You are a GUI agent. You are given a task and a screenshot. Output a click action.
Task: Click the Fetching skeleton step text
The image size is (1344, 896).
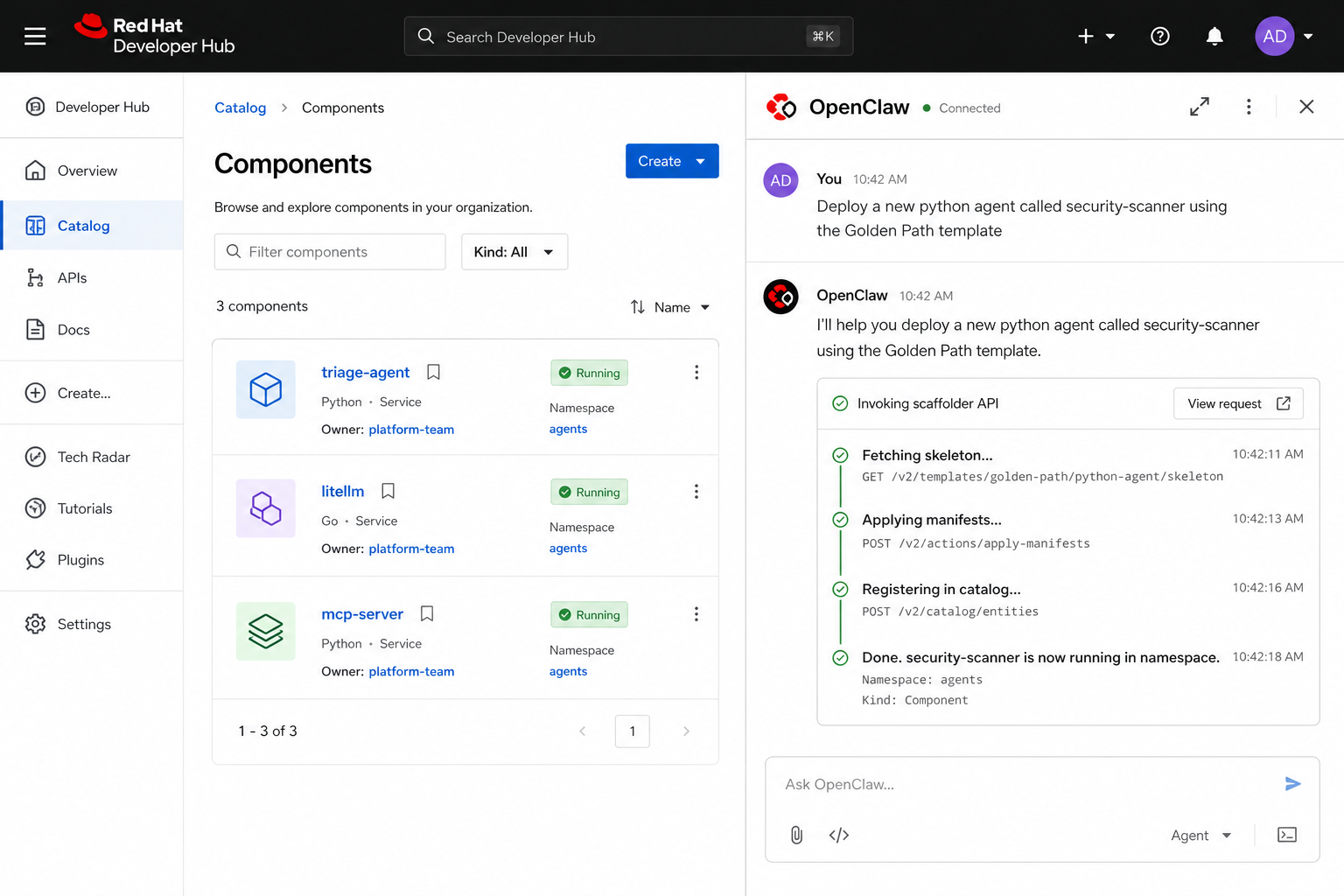click(x=927, y=455)
